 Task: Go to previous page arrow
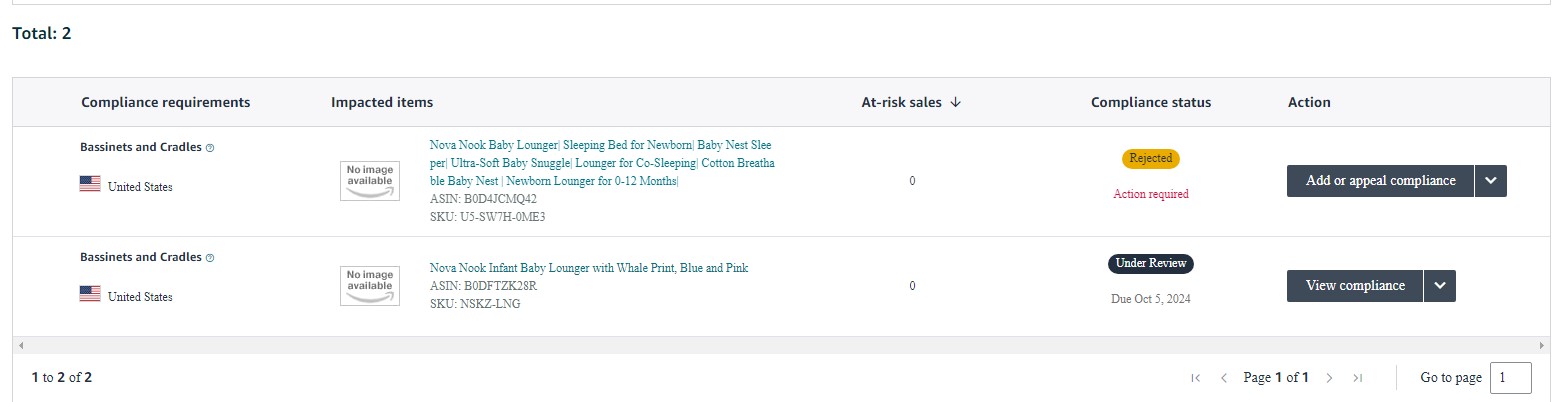(x=1223, y=378)
